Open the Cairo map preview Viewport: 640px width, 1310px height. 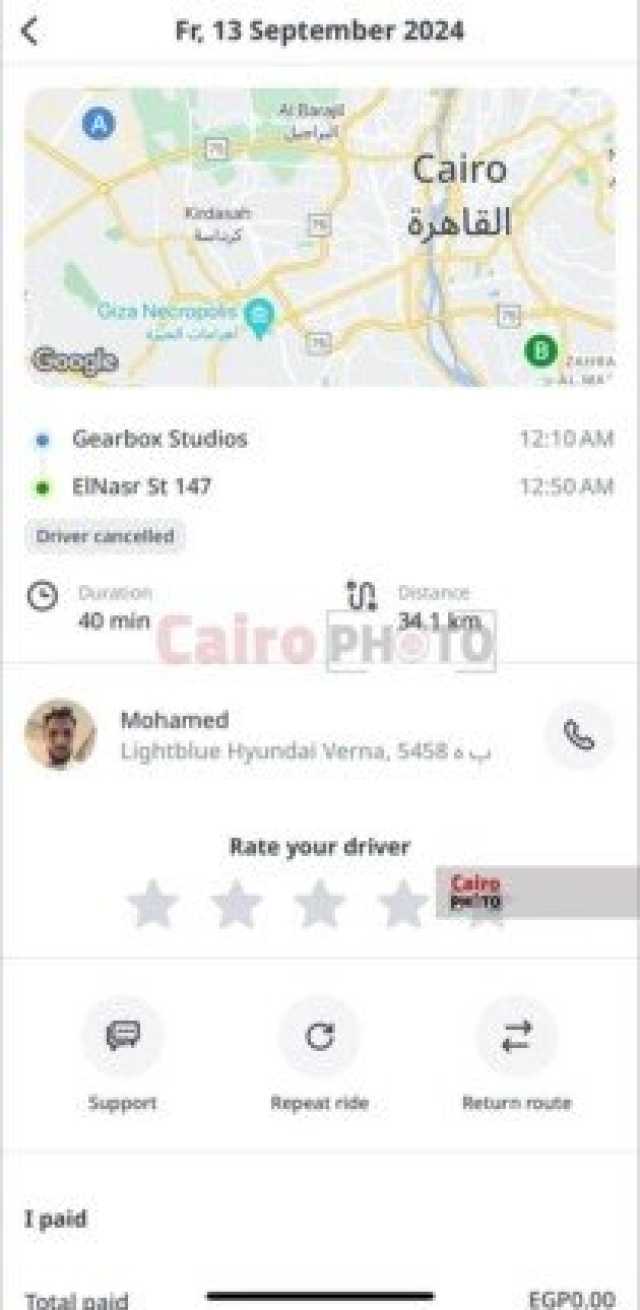coord(320,237)
